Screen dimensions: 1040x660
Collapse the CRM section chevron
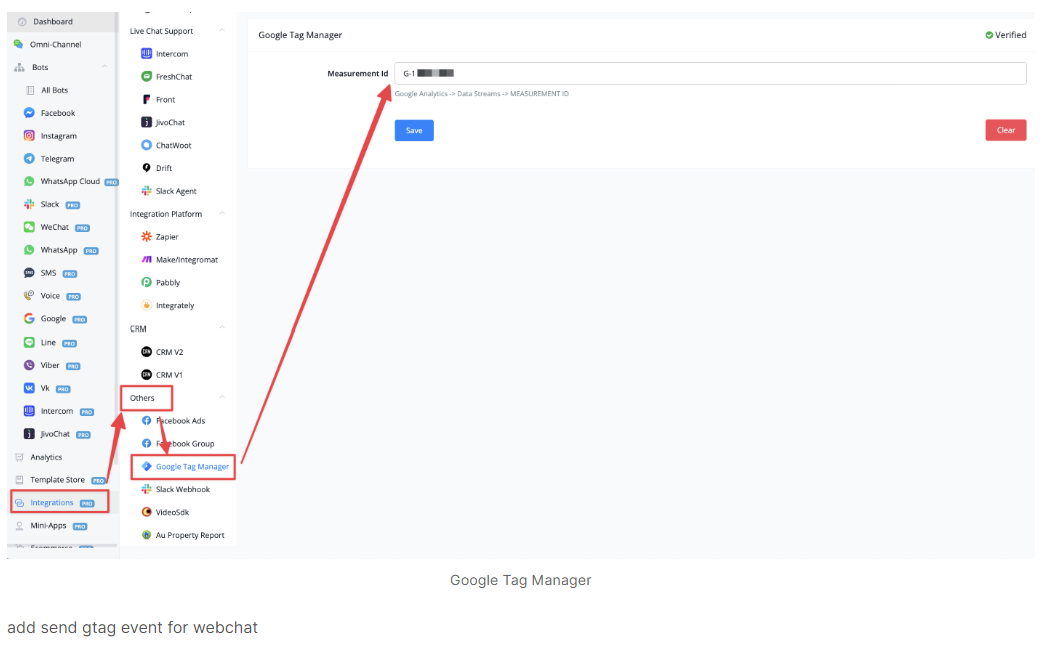pos(222,328)
